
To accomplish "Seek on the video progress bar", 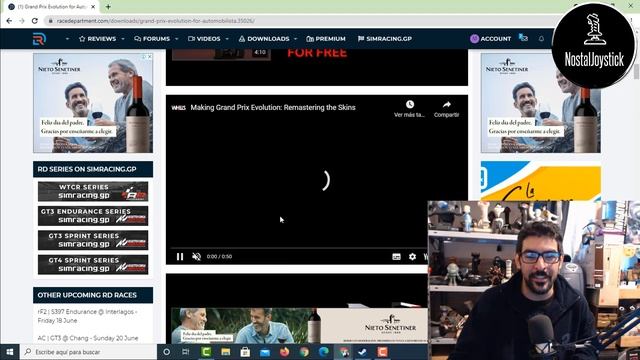I will click(299, 247).
